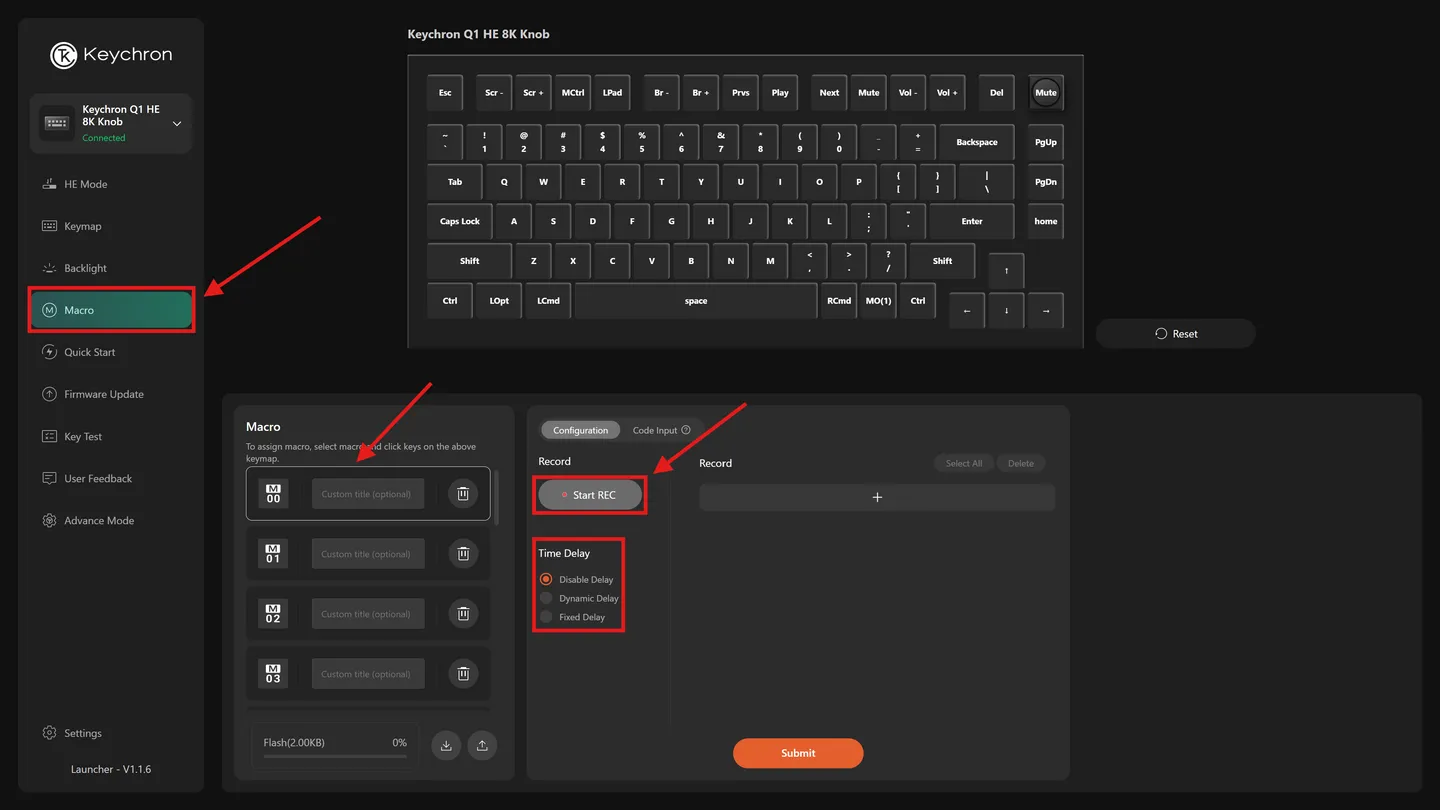Image resolution: width=1440 pixels, height=810 pixels.
Task: Click the upload macro icon beside Flash
Action: (x=482, y=745)
